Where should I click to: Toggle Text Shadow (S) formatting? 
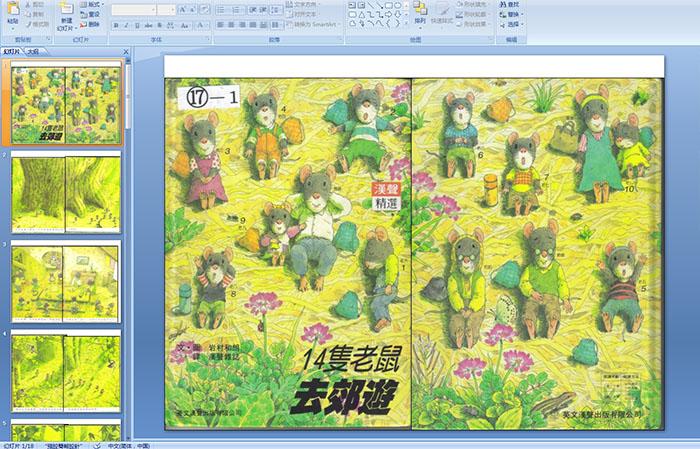pos(159,25)
